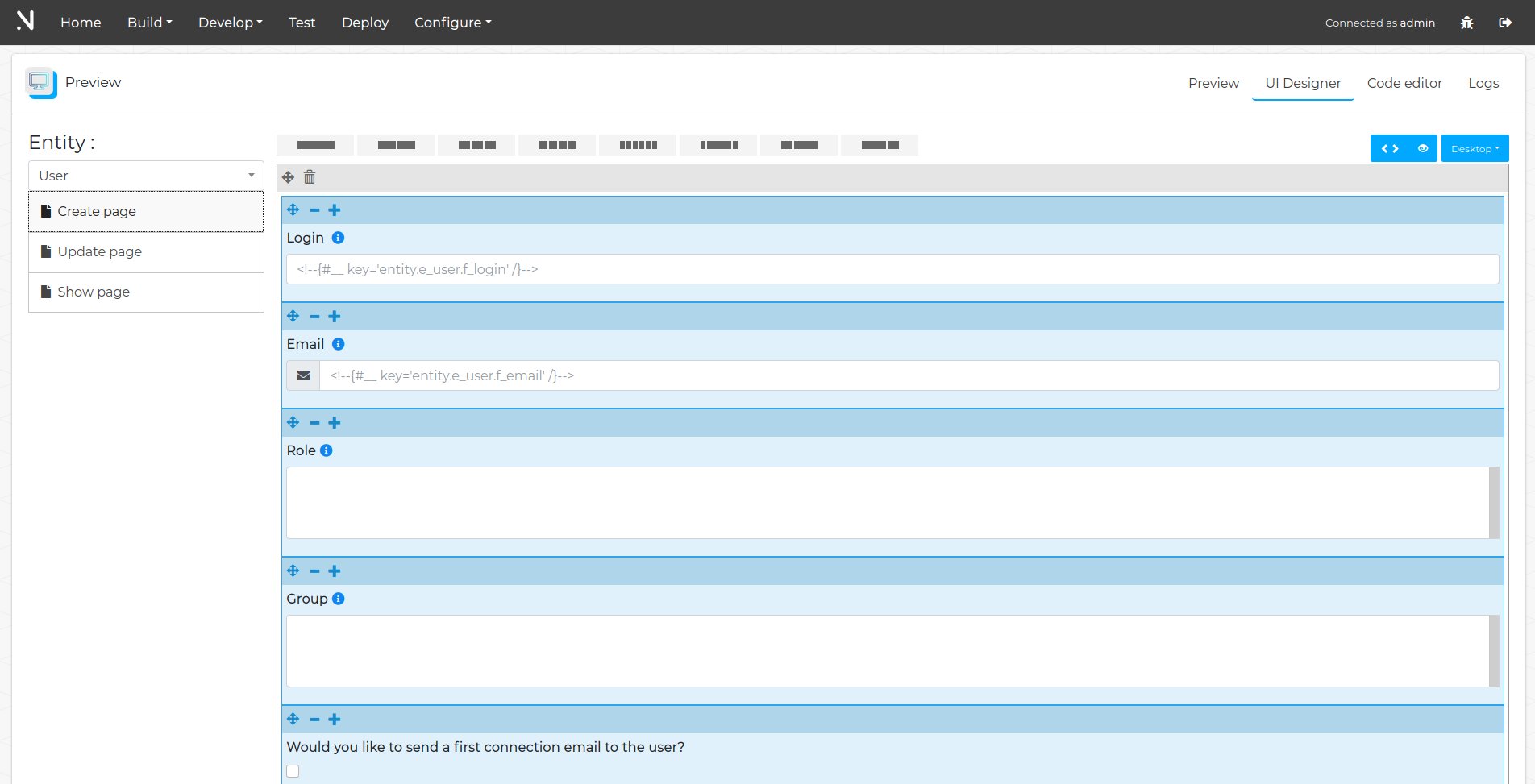1535x784 pixels.
Task: Click move handle for Group field
Action: [293, 571]
